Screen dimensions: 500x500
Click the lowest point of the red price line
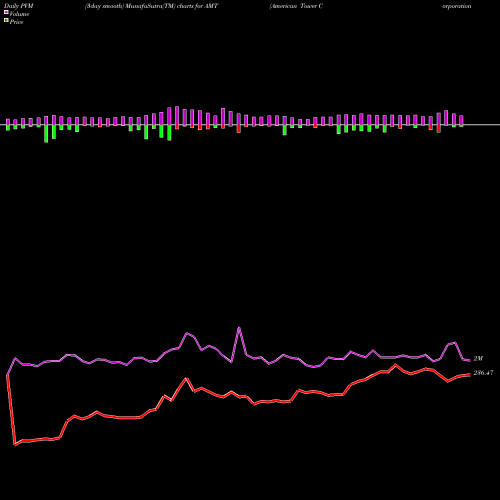15,444
